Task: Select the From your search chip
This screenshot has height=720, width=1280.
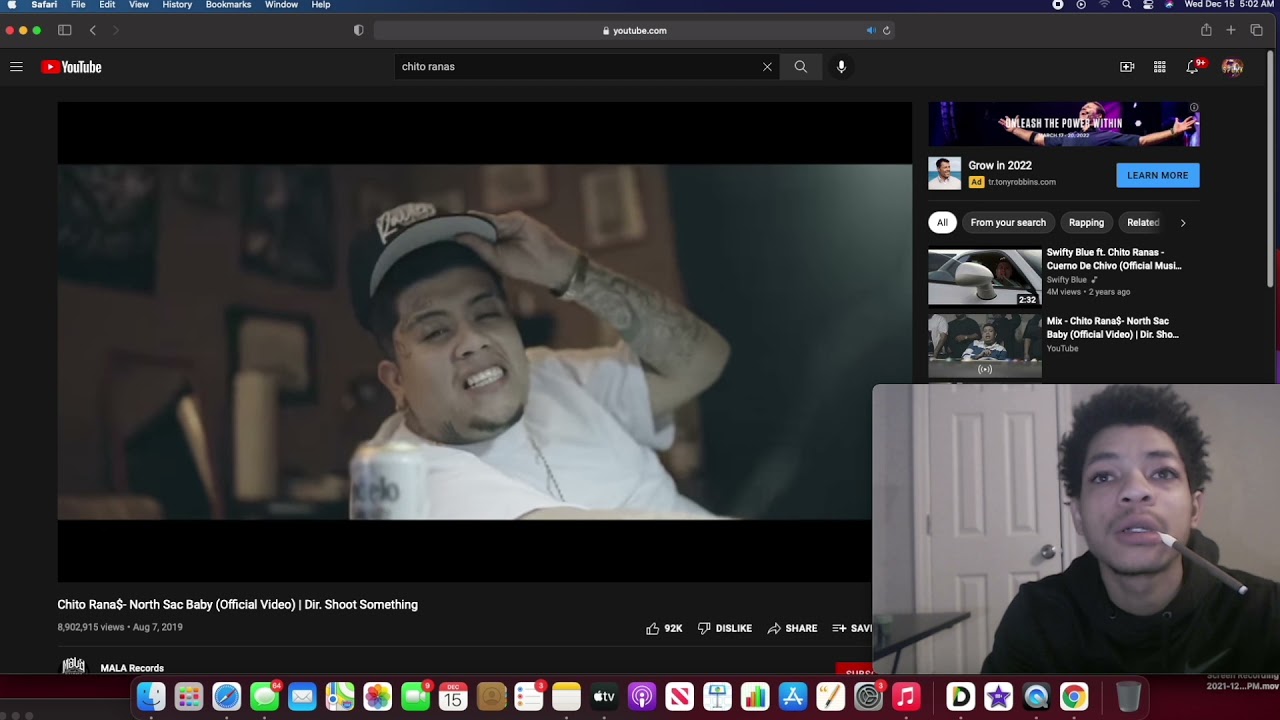Action: (1008, 223)
